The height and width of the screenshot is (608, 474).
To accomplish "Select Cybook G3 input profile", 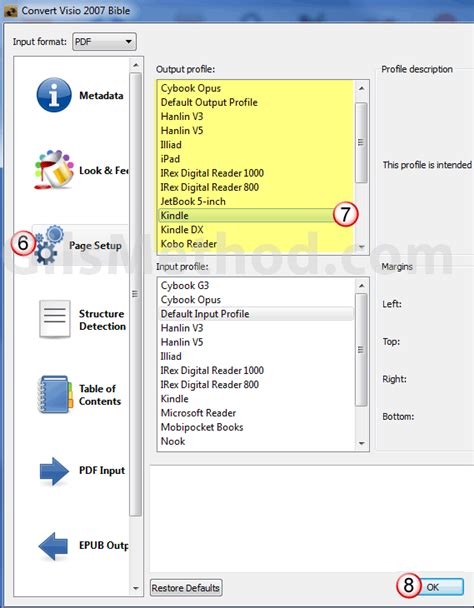I will click(256, 285).
